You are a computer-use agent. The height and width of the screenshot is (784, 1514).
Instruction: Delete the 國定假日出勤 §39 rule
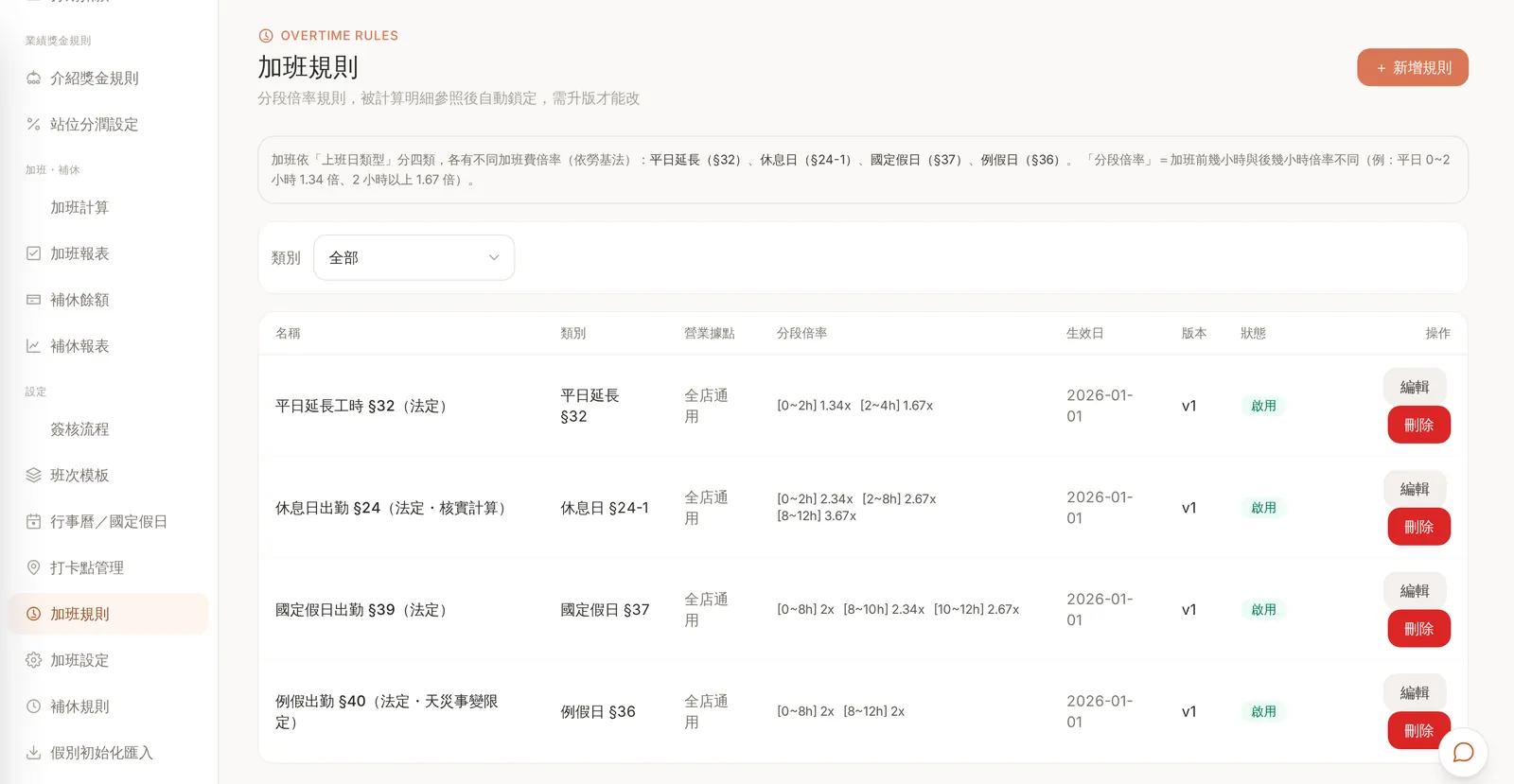(x=1418, y=629)
